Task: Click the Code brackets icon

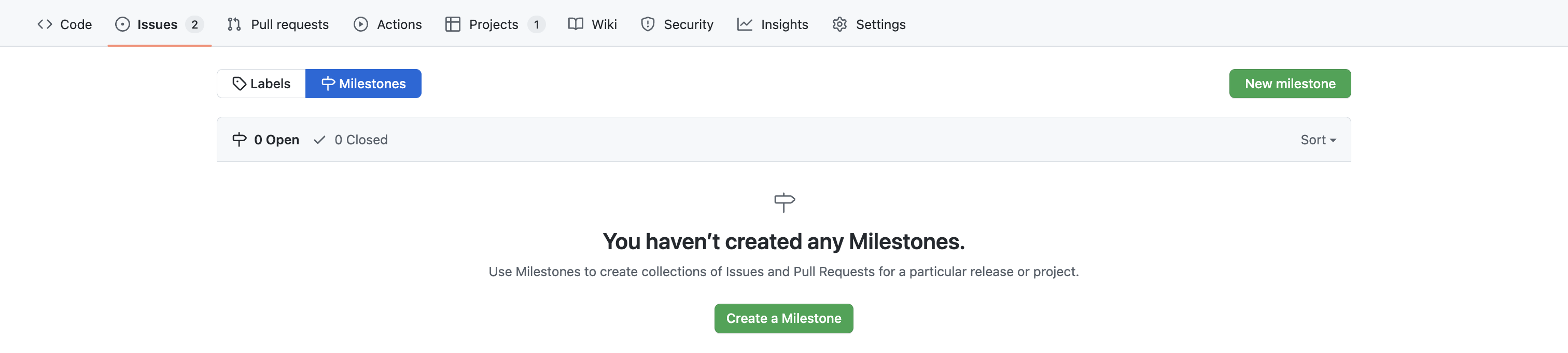Action: pyautogui.click(x=45, y=24)
